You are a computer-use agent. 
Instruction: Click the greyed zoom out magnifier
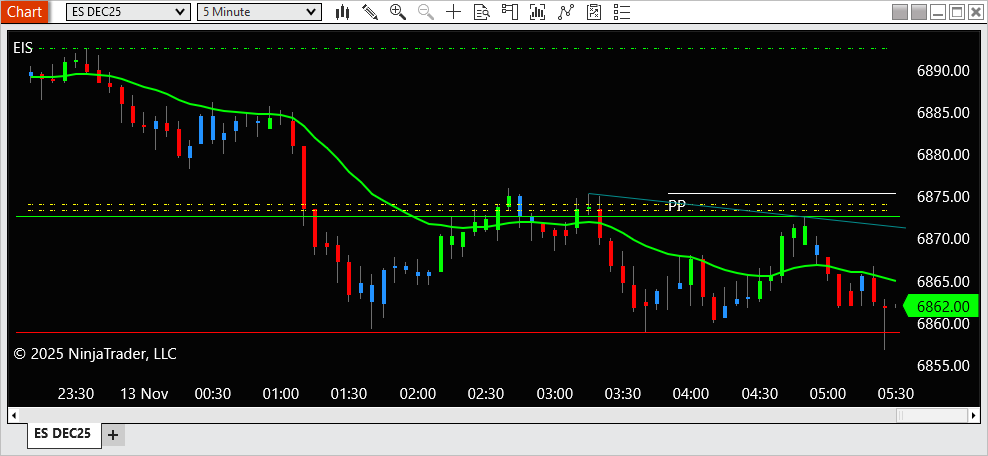tap(425, 11)
